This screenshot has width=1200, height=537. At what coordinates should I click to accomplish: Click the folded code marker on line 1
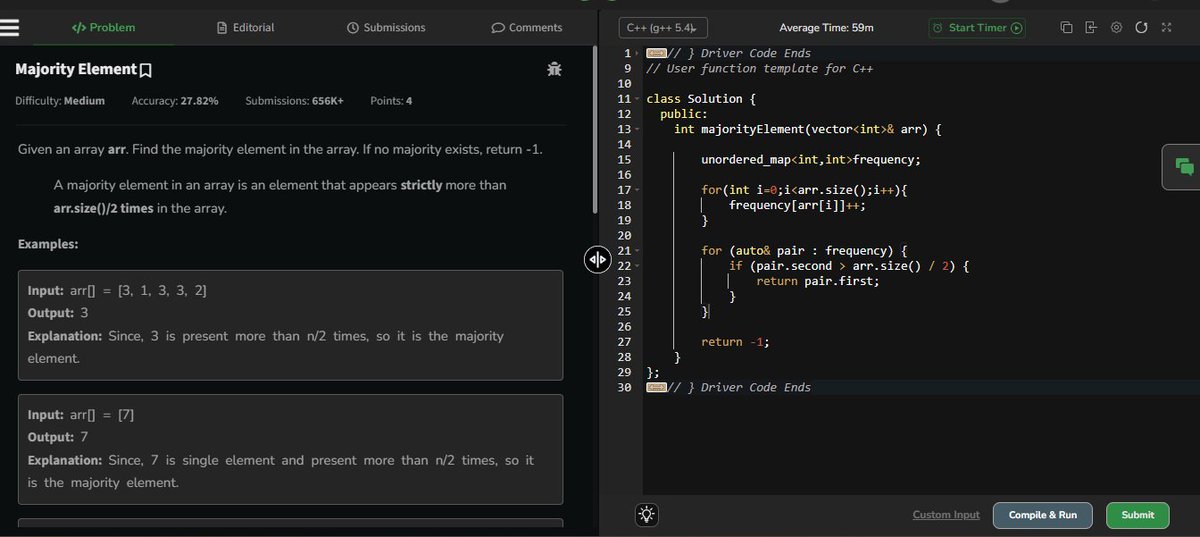656,53
